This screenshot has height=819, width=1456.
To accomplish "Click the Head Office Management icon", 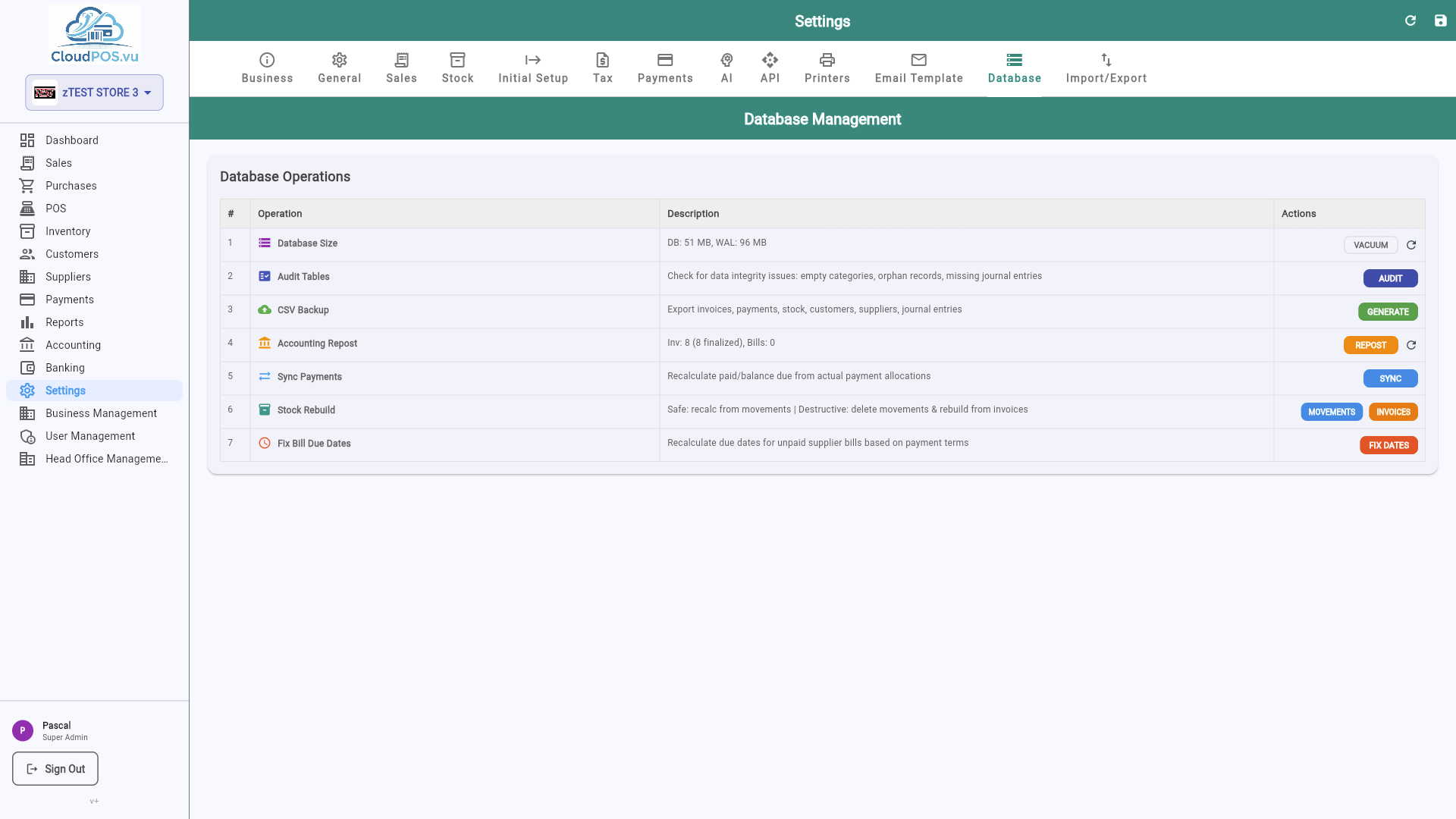I will (x=27, y=459).
